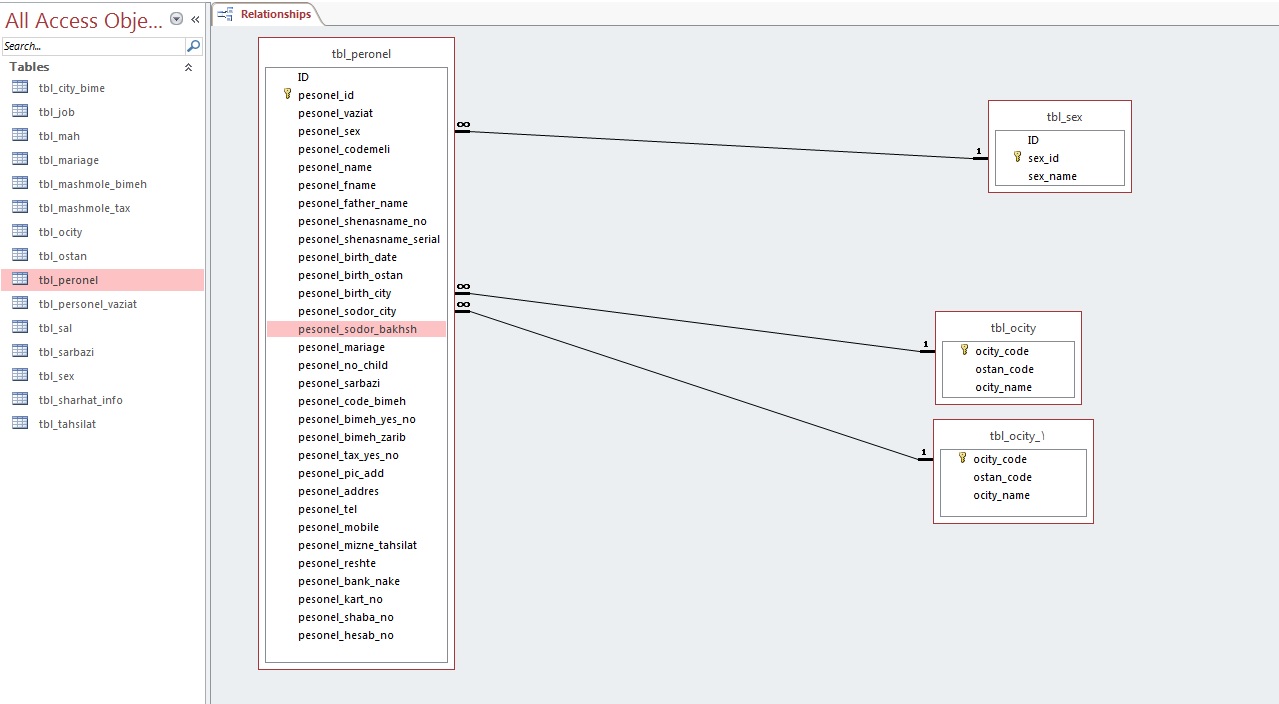Select the ID field in tbl_sex

click(x=1059, y=140)
